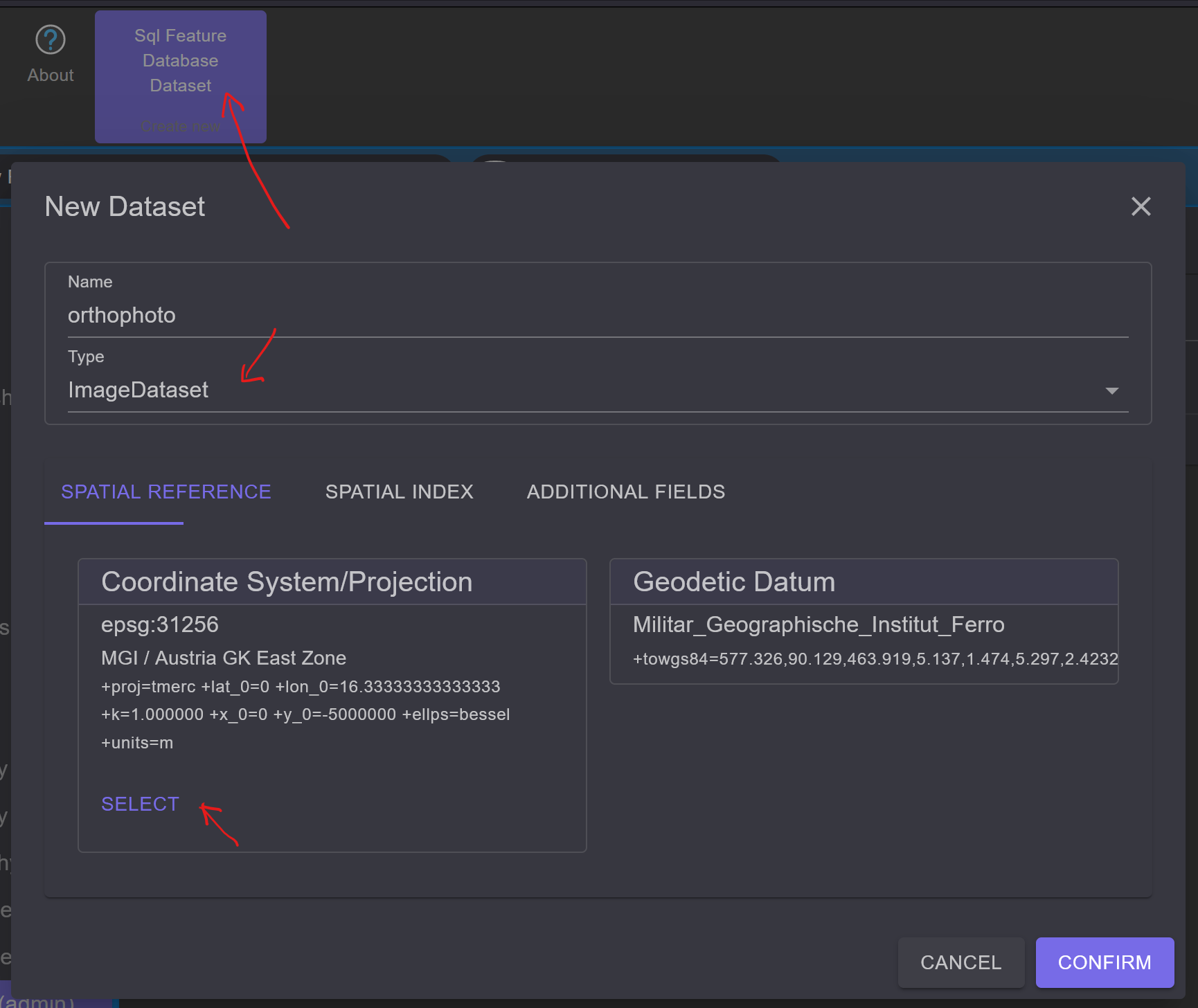This screenshot has width=1198, height=1008.
Task: Click the About label in top bar
Action: tap(51, 75)
